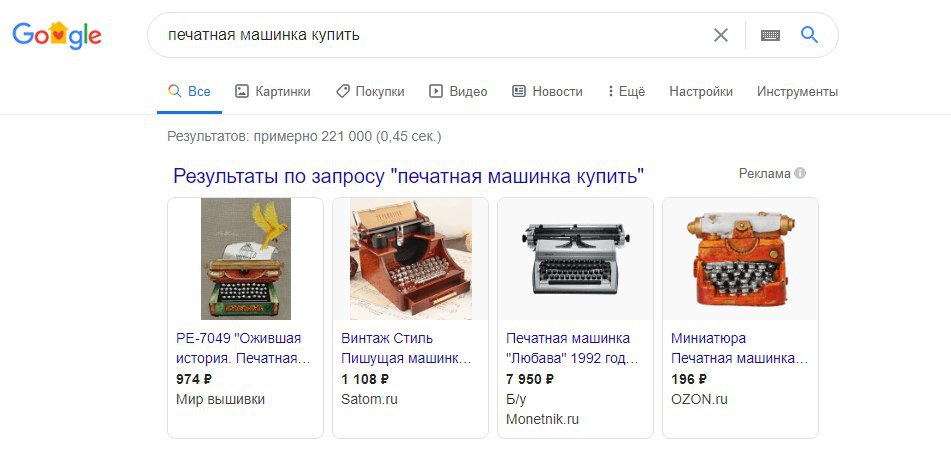Click the Satom.ru vintage typewriter thumbnail
Viewport: 951px width, 457px height.
pos(411,259)
